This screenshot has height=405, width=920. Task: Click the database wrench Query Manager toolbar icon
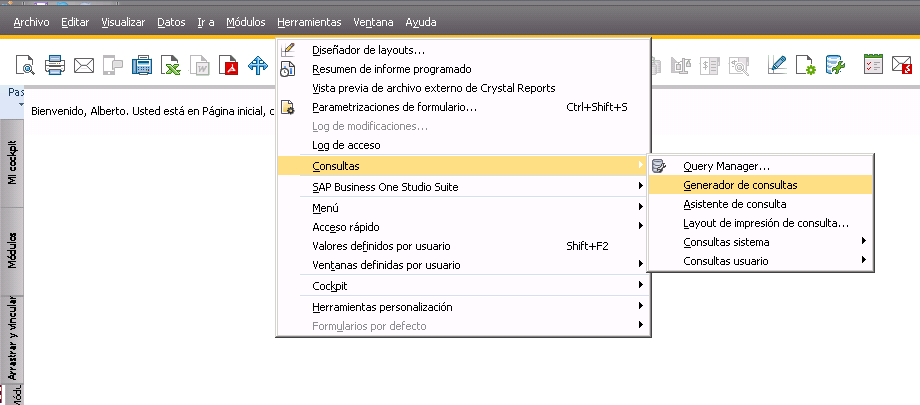point(836,66)
